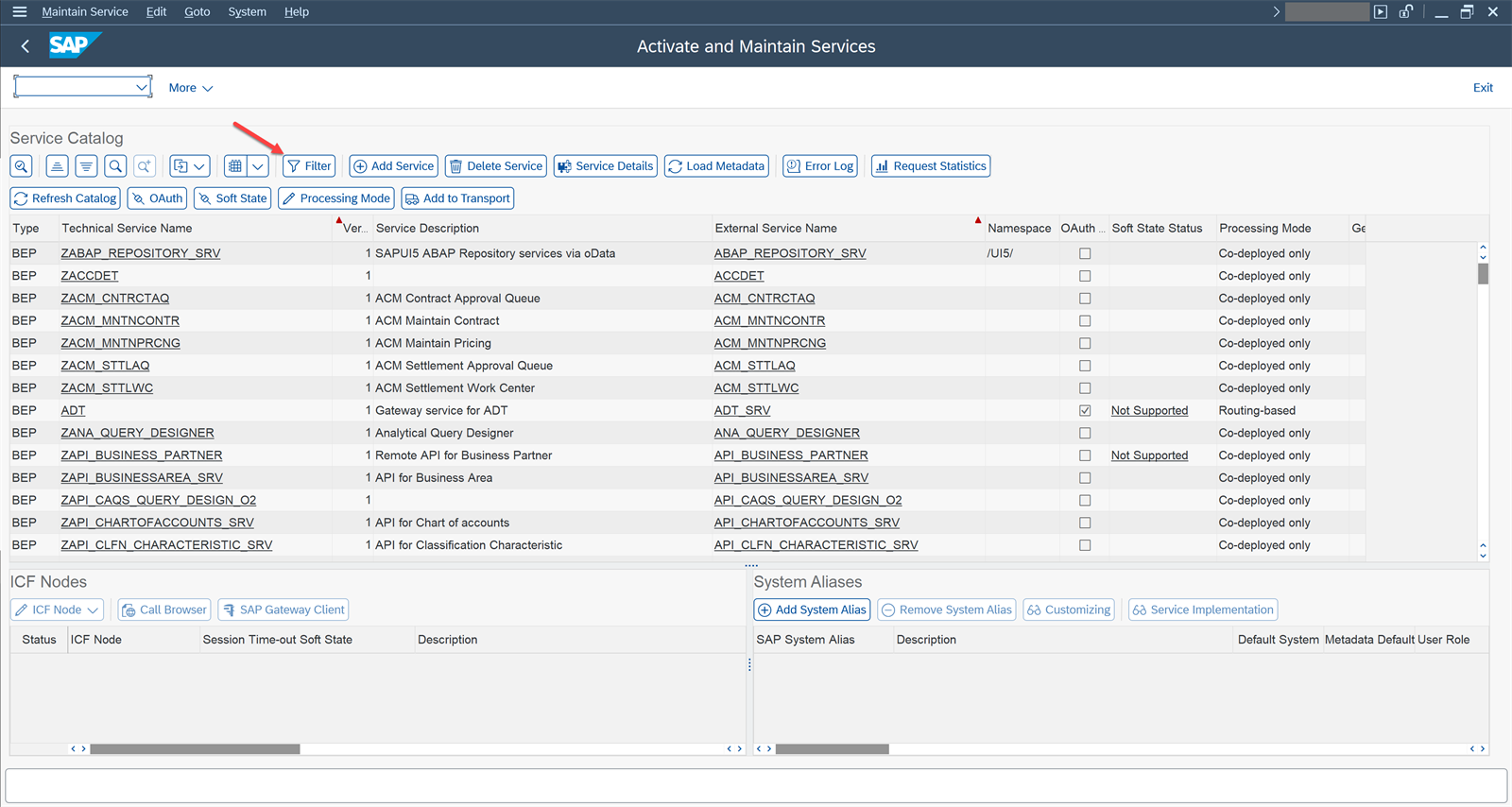Sort the catalog in descending order
The image size is (1512, 807).
click(86, 166)
